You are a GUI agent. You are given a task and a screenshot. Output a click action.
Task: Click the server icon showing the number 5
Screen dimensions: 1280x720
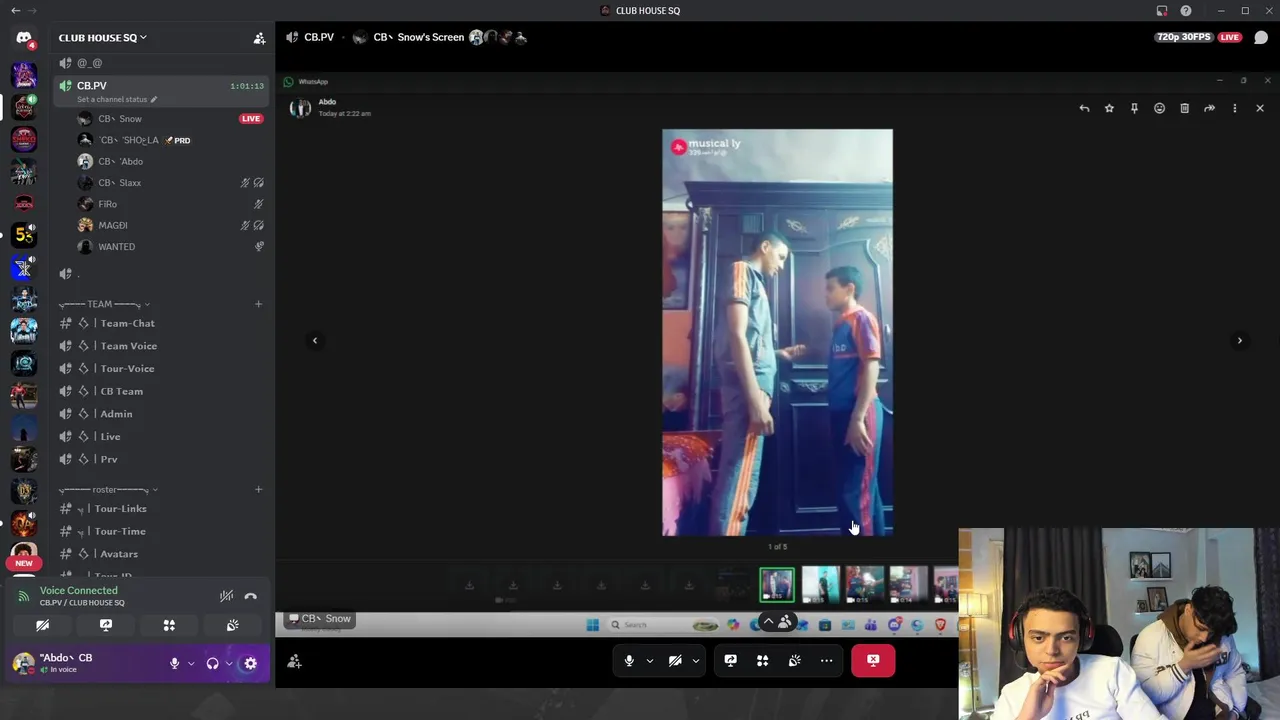24,235
